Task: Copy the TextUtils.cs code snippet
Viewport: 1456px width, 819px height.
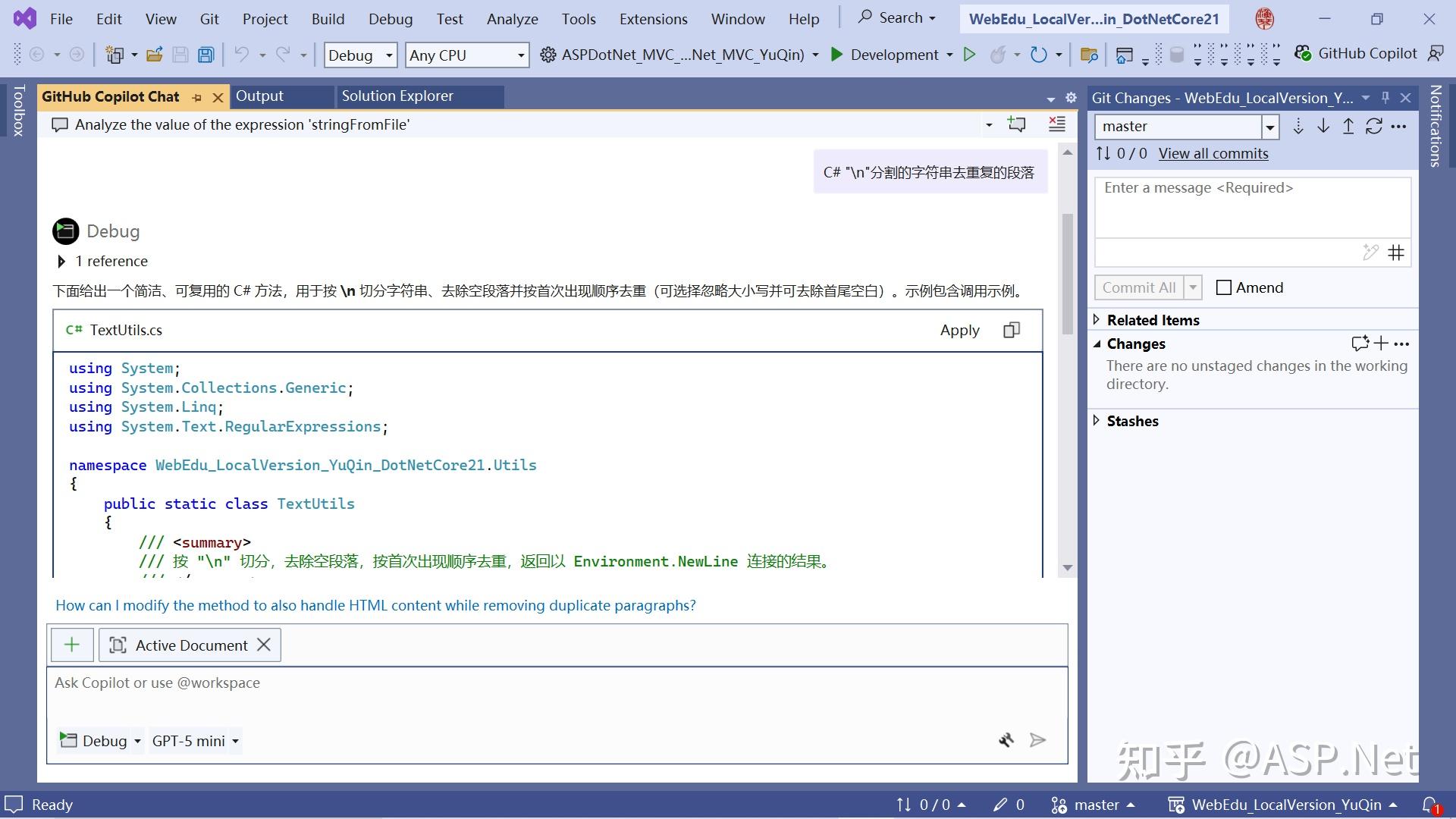Action: pos(1012,330)
